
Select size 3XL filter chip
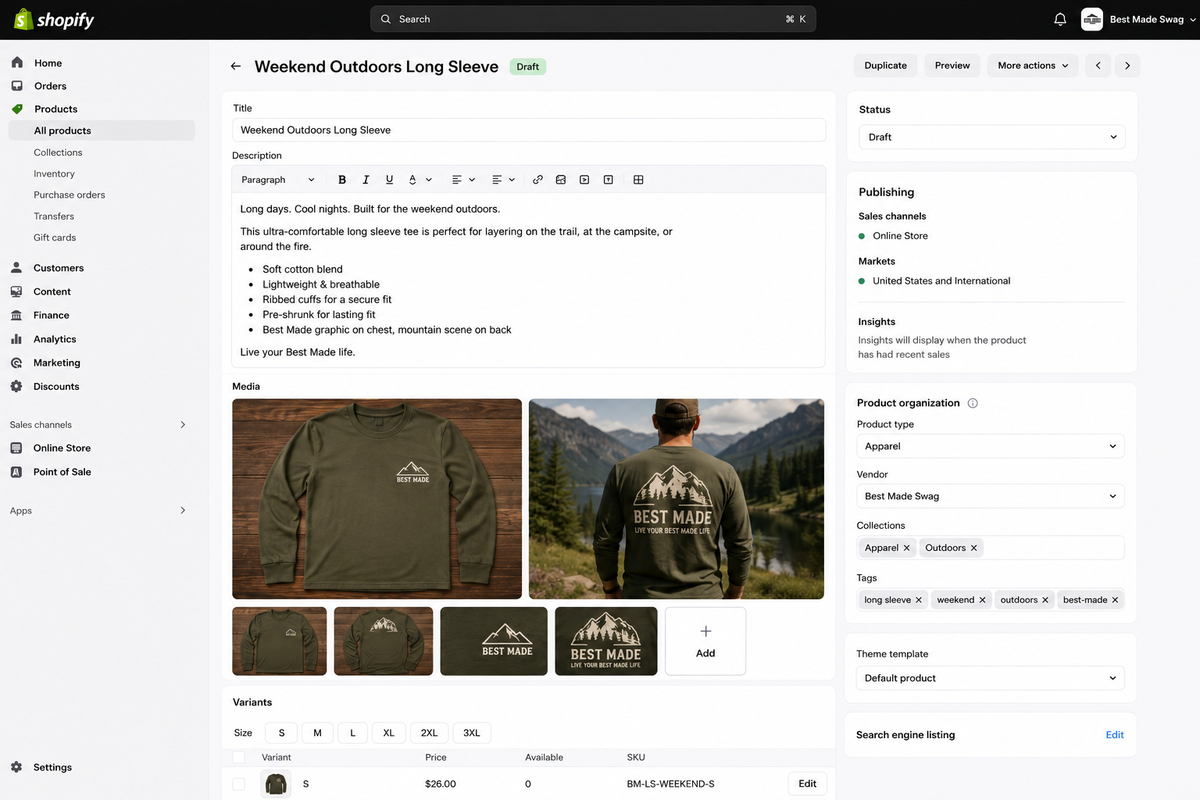pyautogui.click(x=471, y=733)
